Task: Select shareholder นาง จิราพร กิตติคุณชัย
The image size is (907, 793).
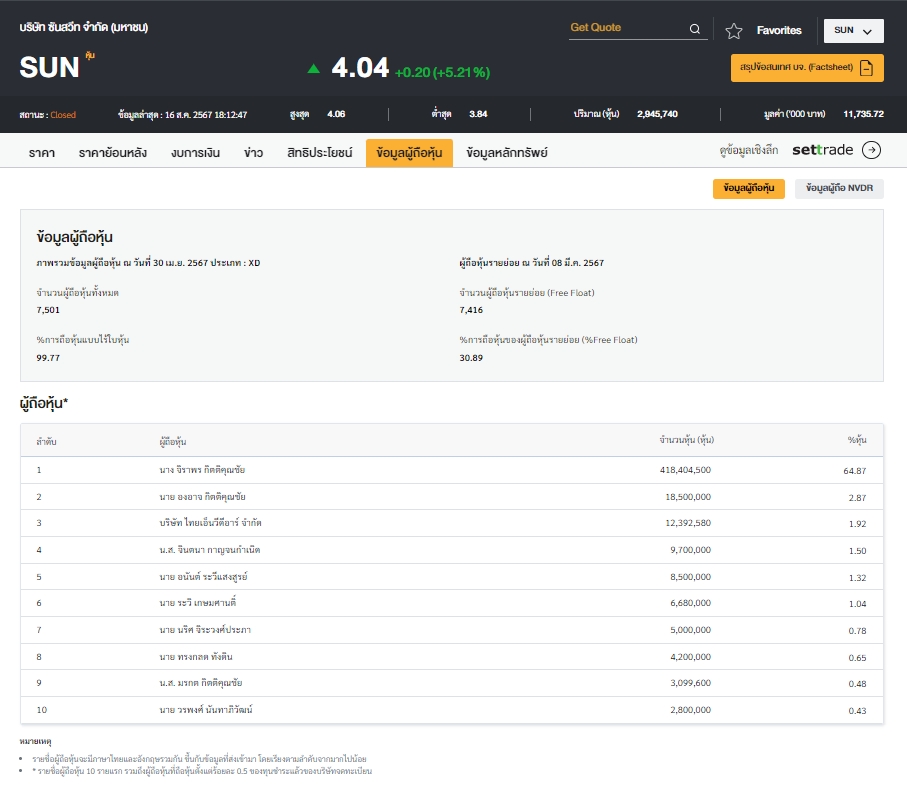Action: (202, 470)
